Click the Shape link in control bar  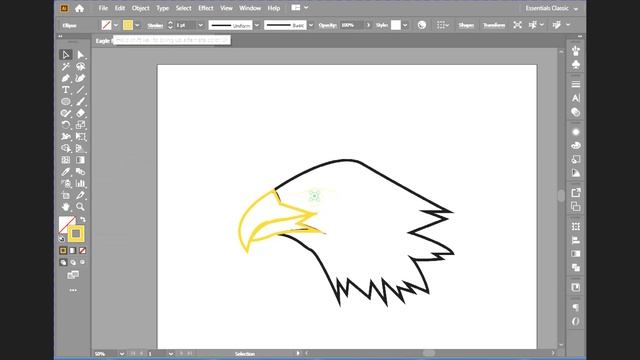pyautogui.click(x=466, y=25)
